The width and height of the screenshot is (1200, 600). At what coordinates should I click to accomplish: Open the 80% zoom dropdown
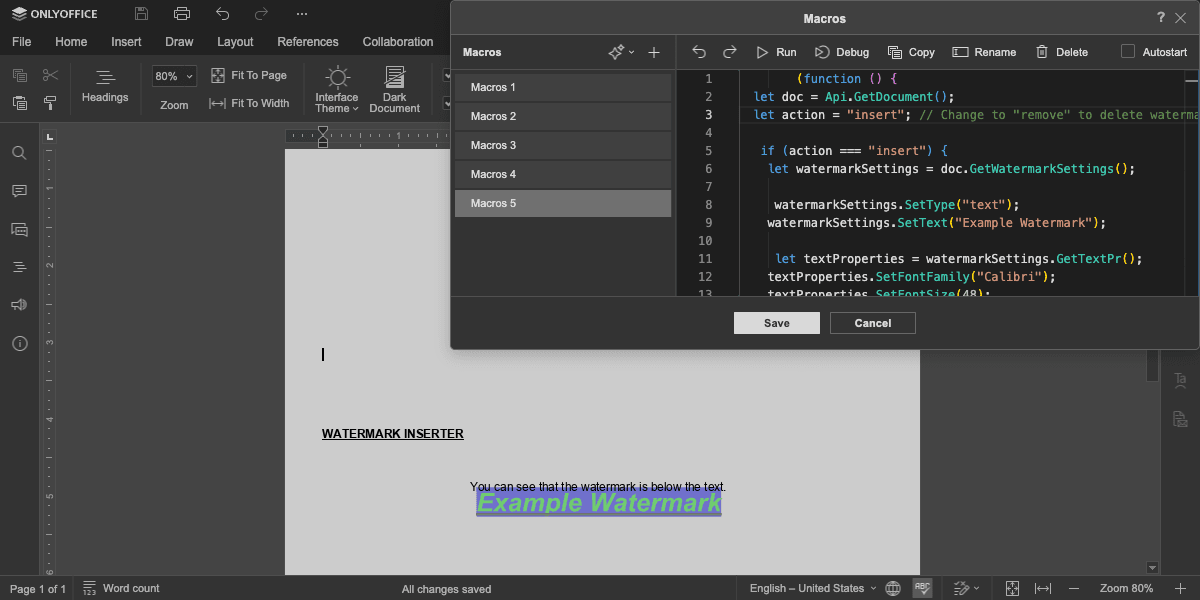pos(174,76)
